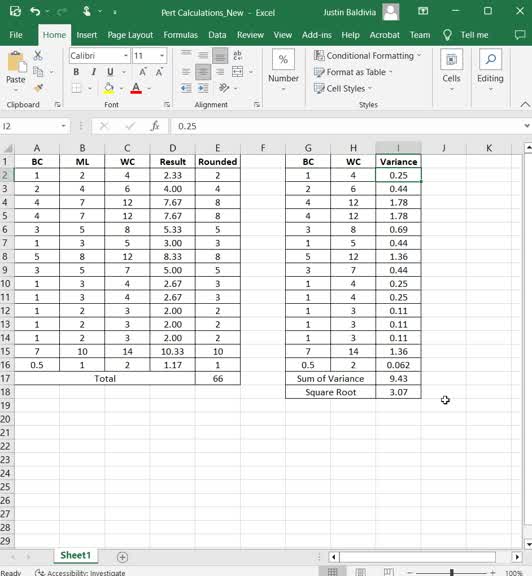532x576 pixels.
Task: Switch to Page Break Preview in status bar
Action: (x=389, y=572)
